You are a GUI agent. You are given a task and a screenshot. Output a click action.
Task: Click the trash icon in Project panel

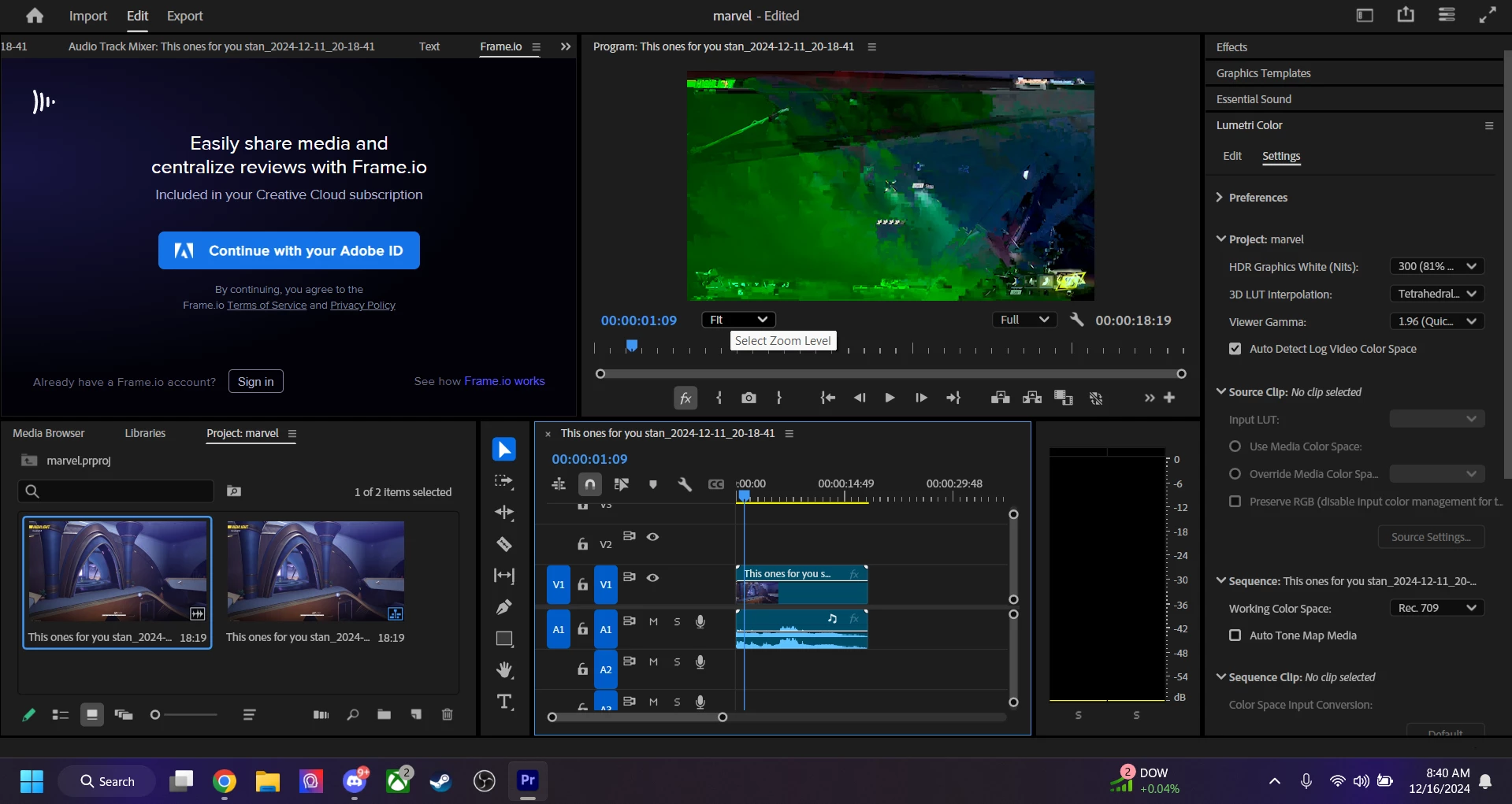(x=447, y=715)
